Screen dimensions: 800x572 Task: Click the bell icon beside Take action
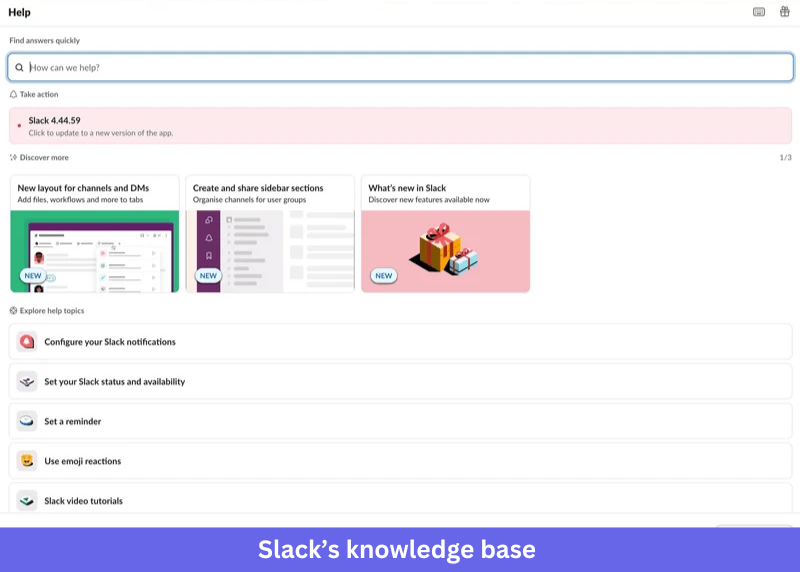tap(13, 94)
